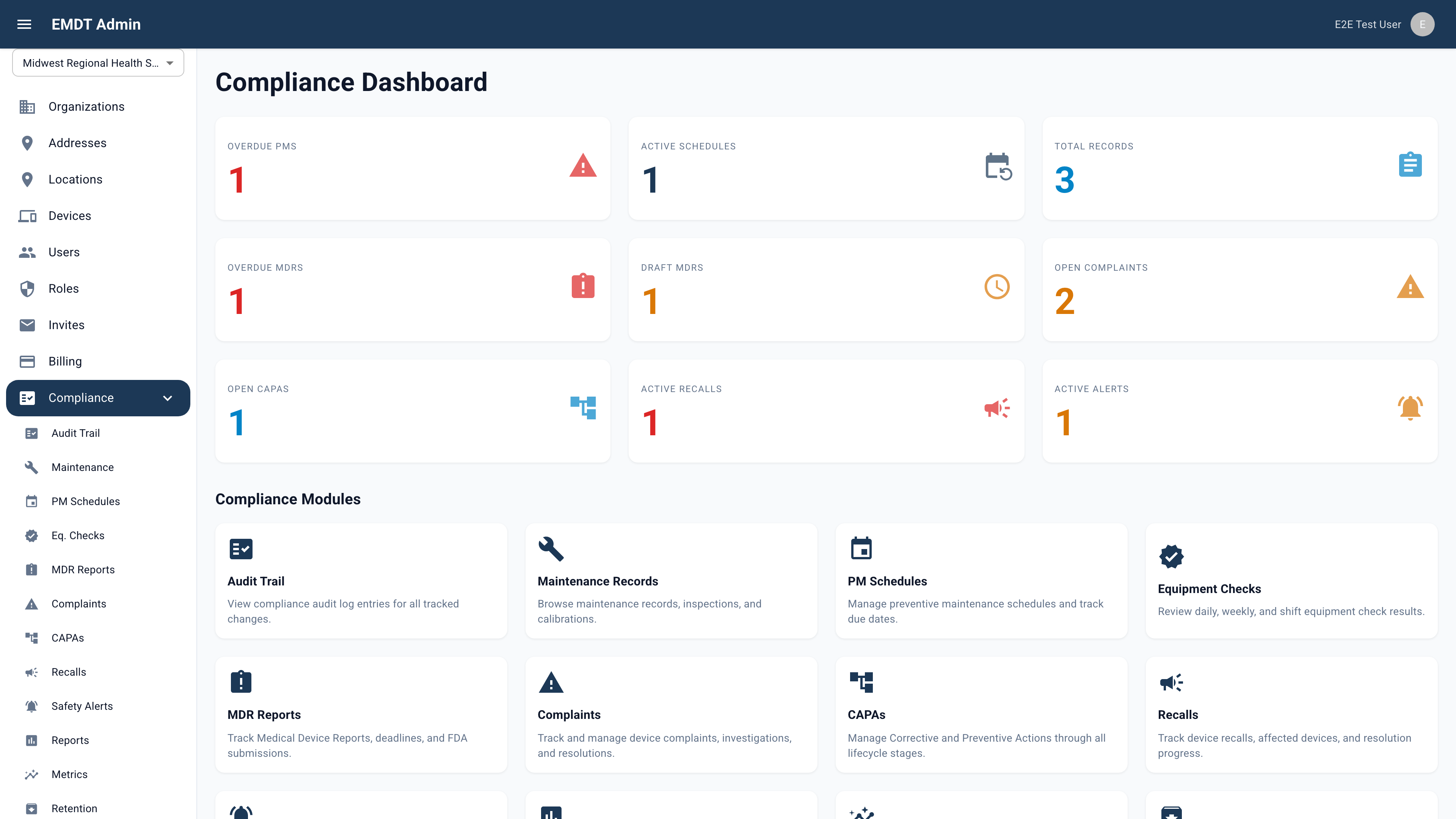Go to Organizations in sidebar

coord(98,107)
